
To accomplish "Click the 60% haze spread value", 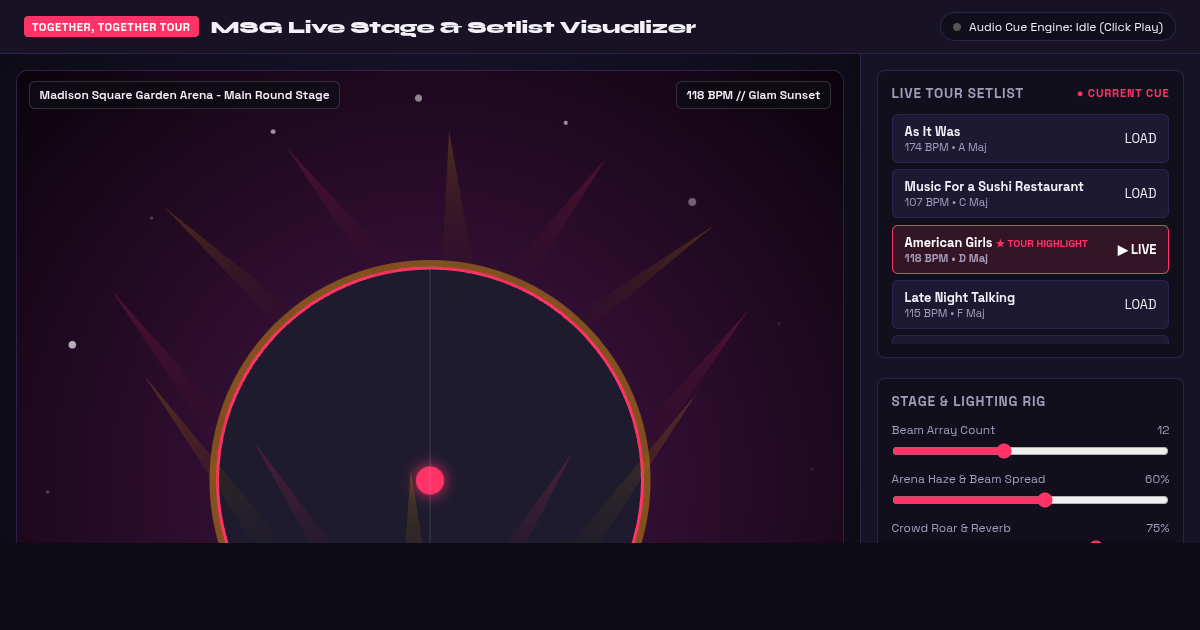I will tap(1157, 479).
